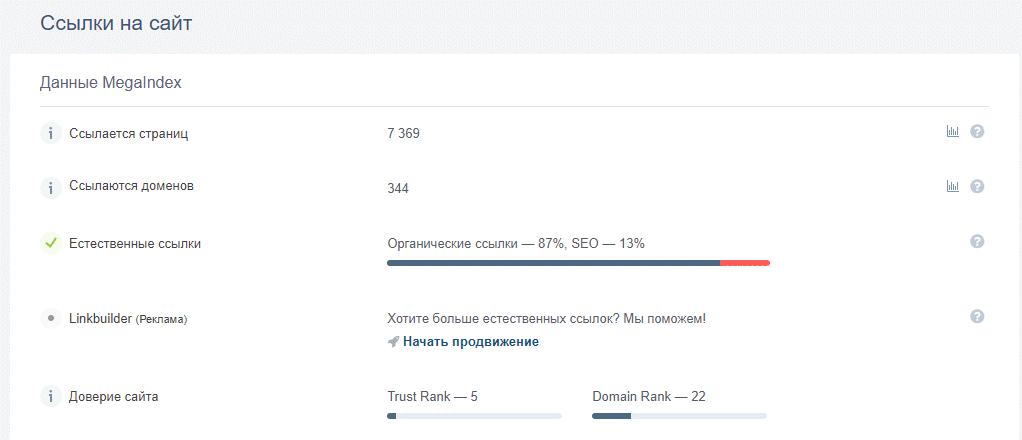Click help icon in Ссылается страниц row
The height and width of the screenshot is (440, 1022).
(x=976, y=132)
